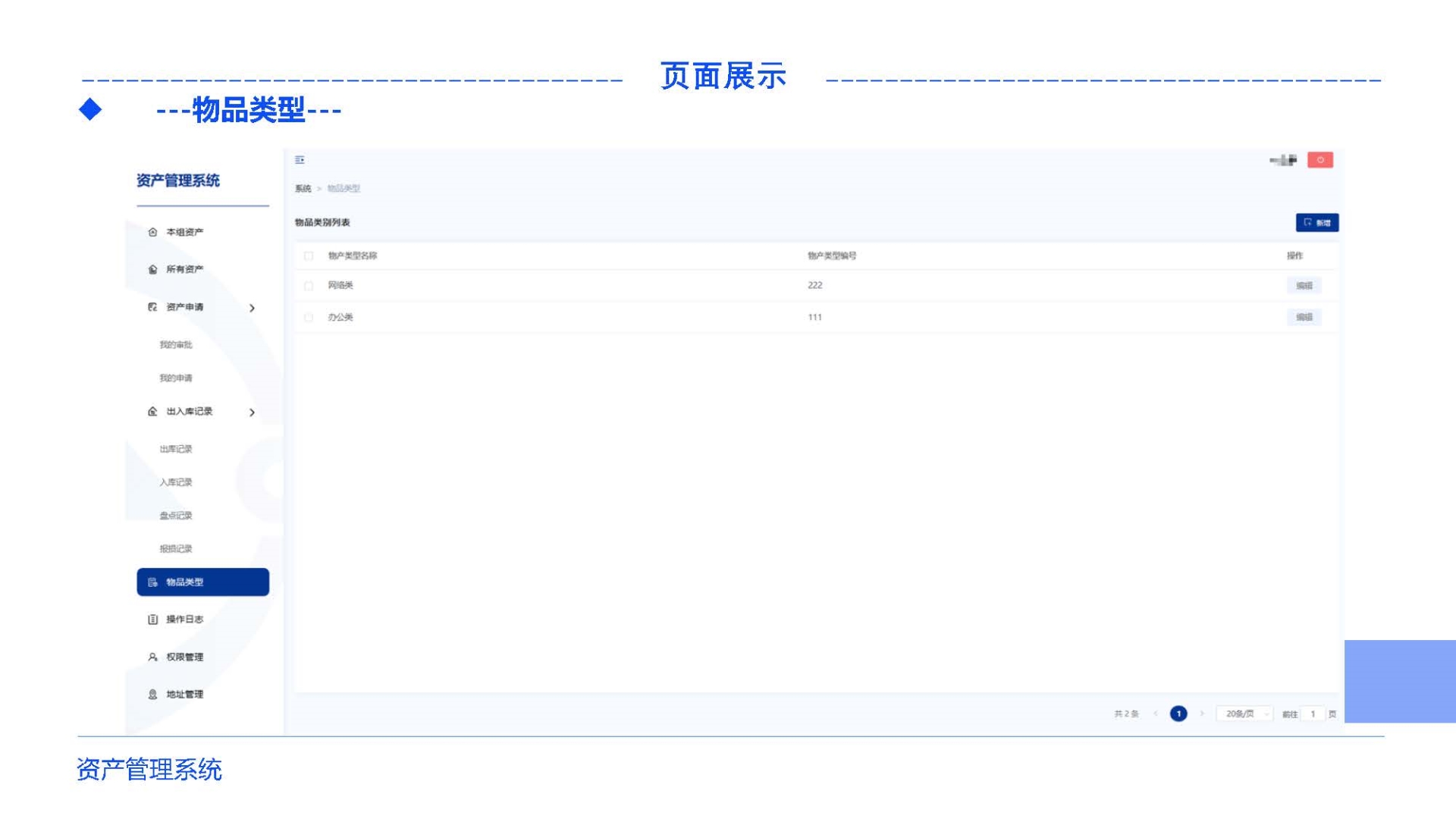
Task: Click page 1 in pagination
Action: click(x=1178, y=714)
